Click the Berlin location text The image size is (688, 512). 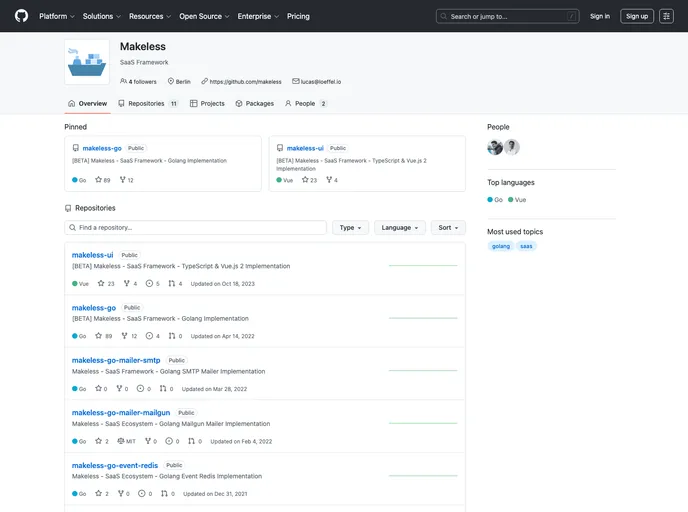[183, 82]
